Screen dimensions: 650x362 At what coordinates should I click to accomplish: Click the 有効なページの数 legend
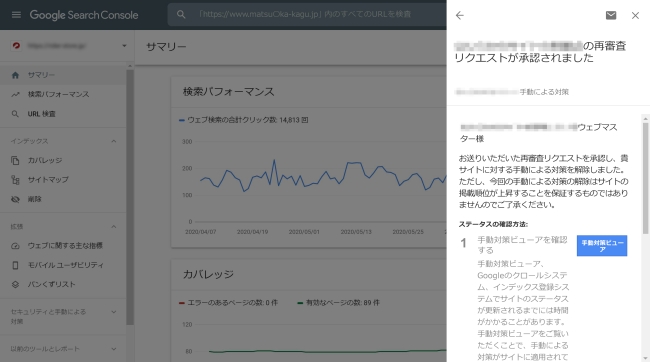[338, 303]
